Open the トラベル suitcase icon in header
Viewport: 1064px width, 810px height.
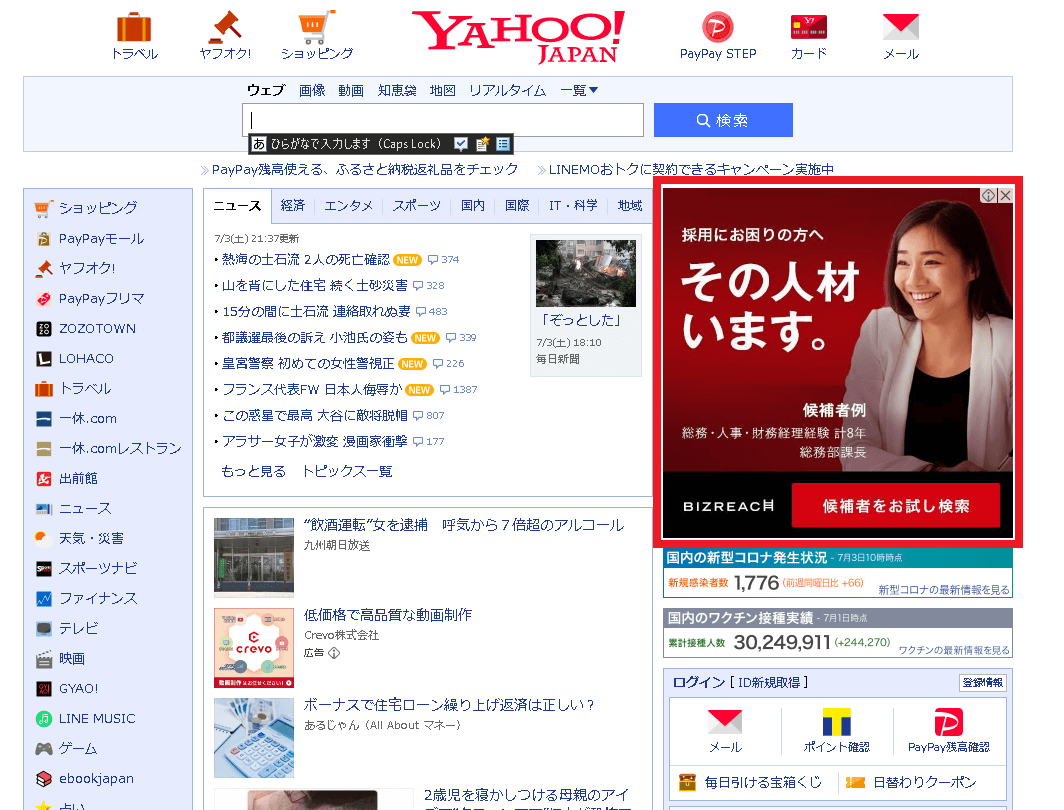click(x=134, y=28)
